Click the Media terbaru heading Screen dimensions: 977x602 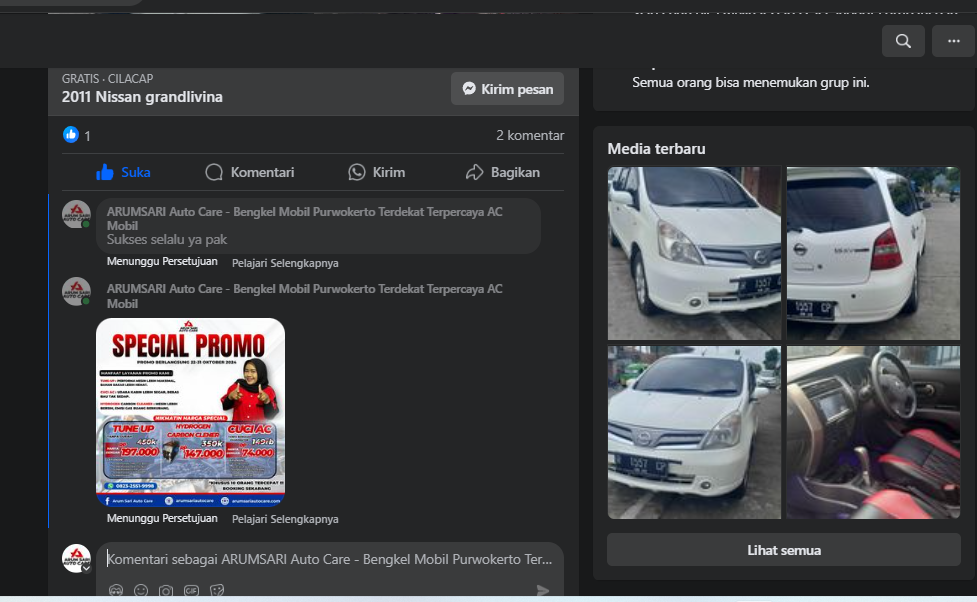656,149
